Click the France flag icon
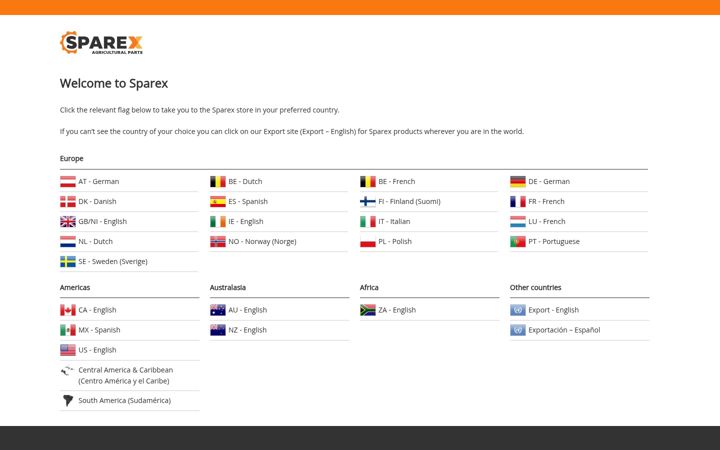Screen dimensions: 720x450 click(x=518, y=202)
